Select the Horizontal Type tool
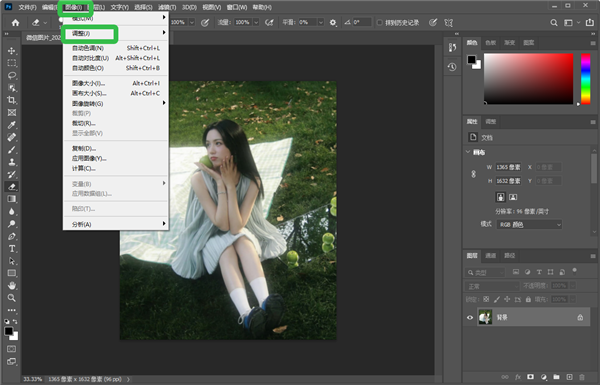This screenshot has width=600, height=385. tap(11, 249)
